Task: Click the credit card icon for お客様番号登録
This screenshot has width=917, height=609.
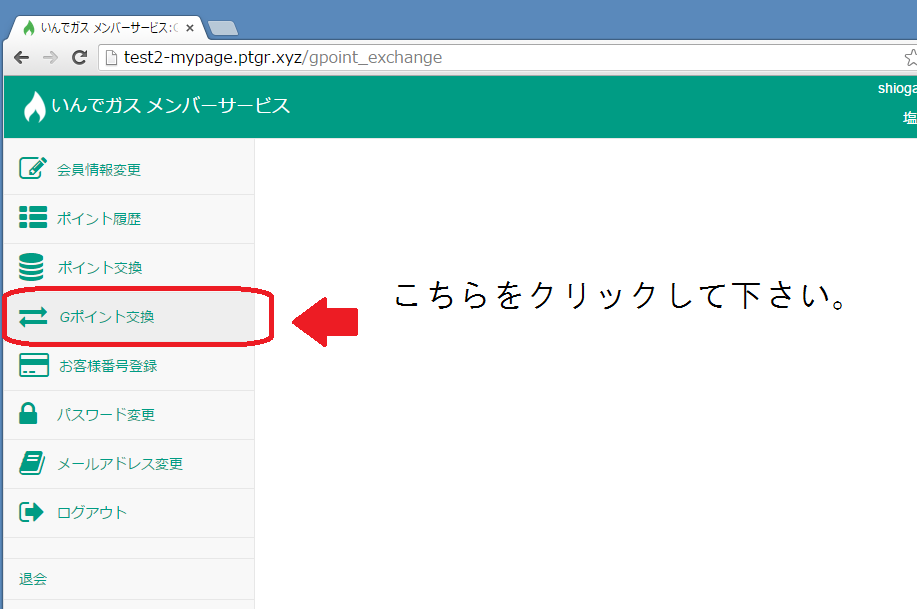Action: [33, 365]
